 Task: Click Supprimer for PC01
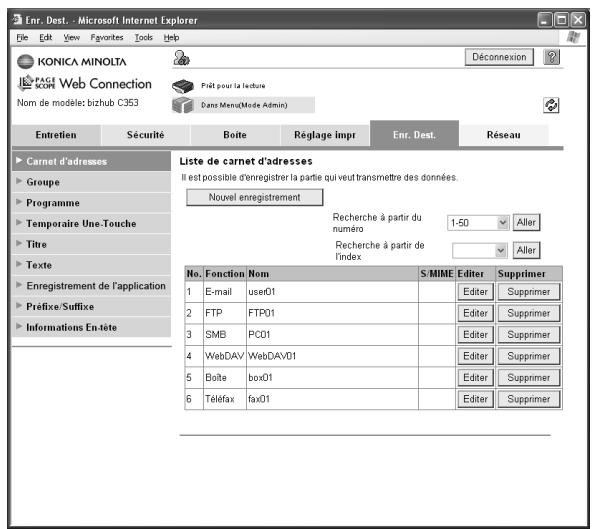click(x=529, y=335)
